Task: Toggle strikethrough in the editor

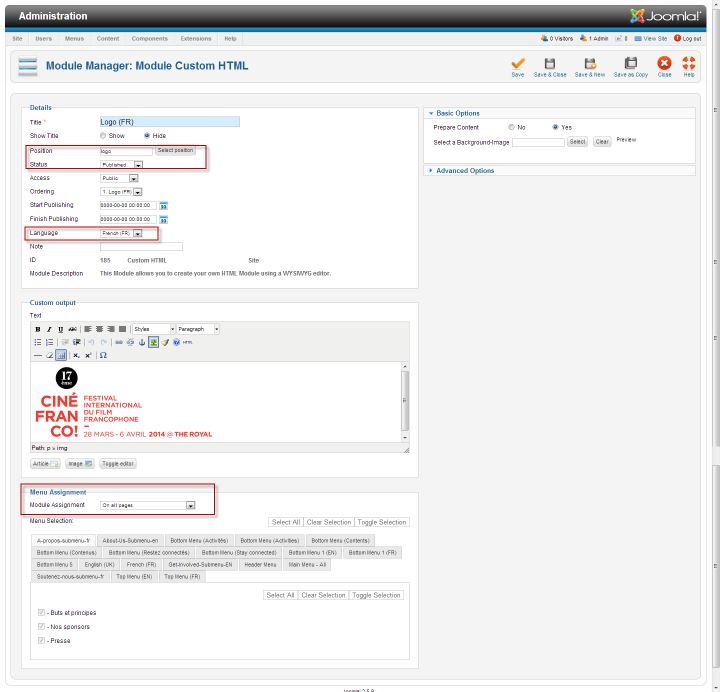Action: pos(72,329)
